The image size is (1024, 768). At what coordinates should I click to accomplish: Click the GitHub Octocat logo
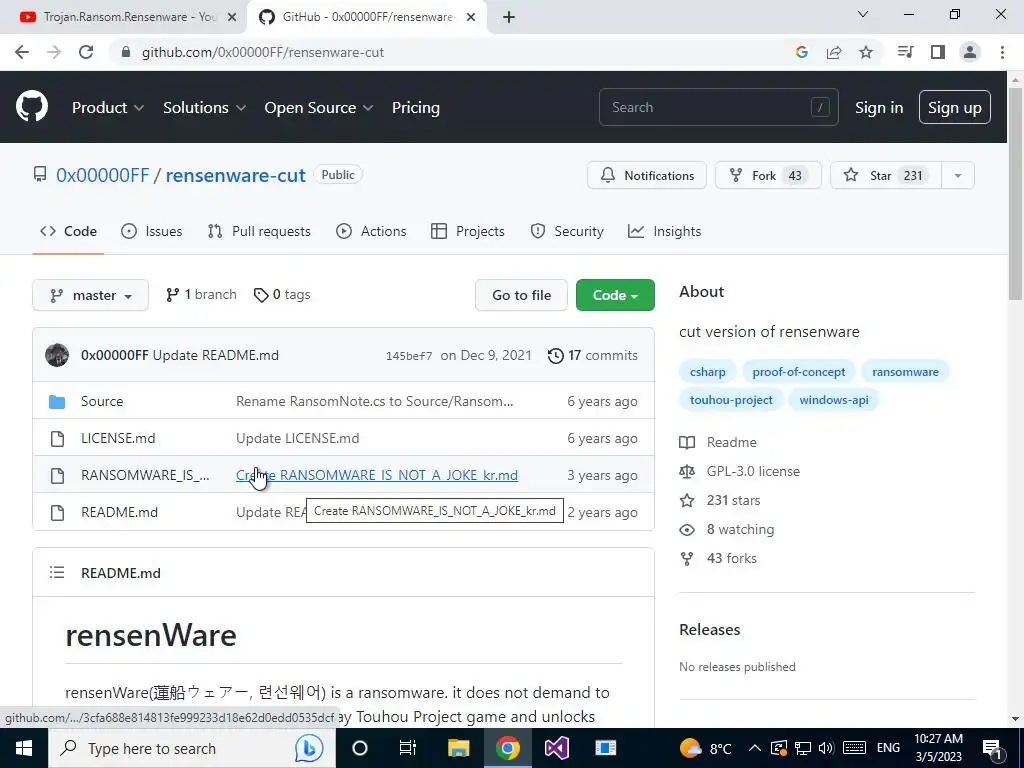32,106
